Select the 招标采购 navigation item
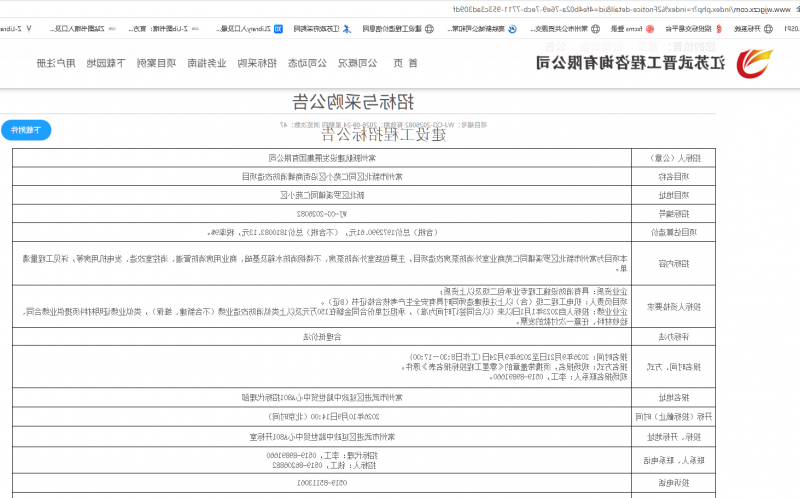This screenshot has height=498, width=800. point(257,63)
